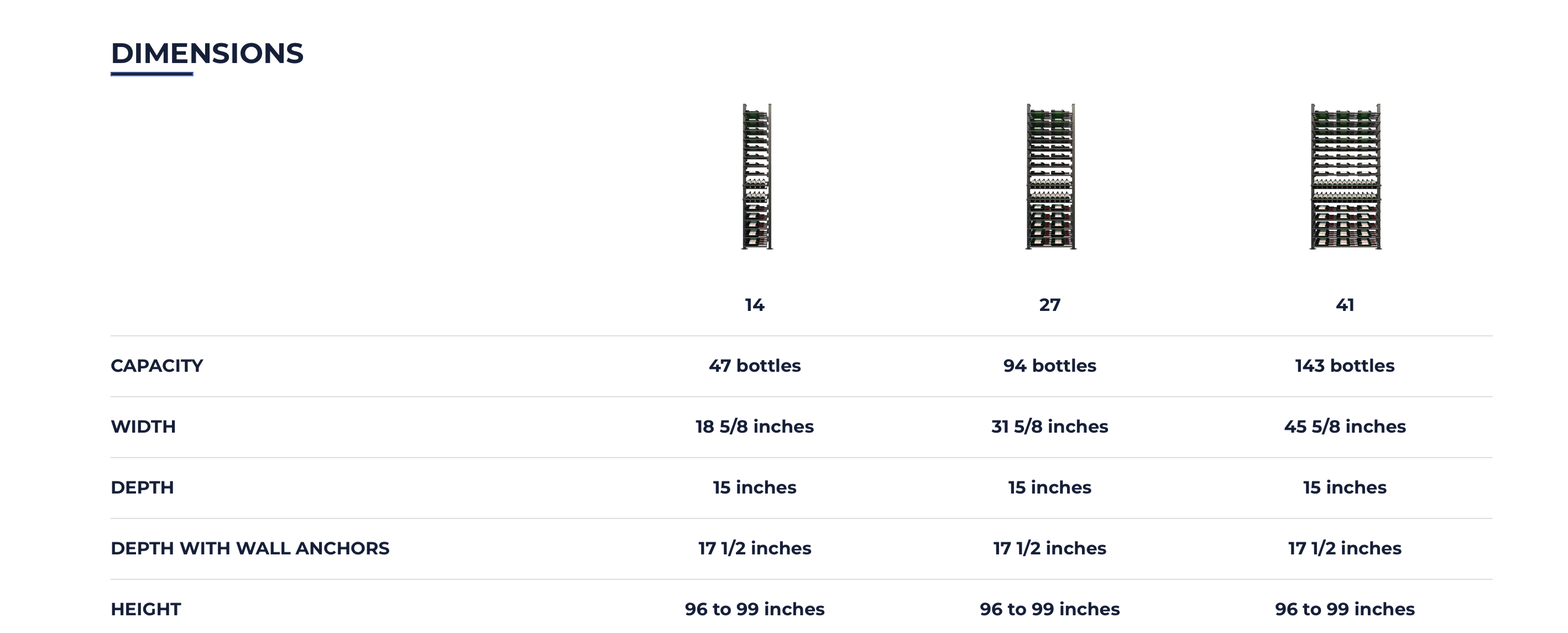Select the 45 5/8 inches width value
The height and width of the screenshot is (633, 1568).
(1345, 427)
